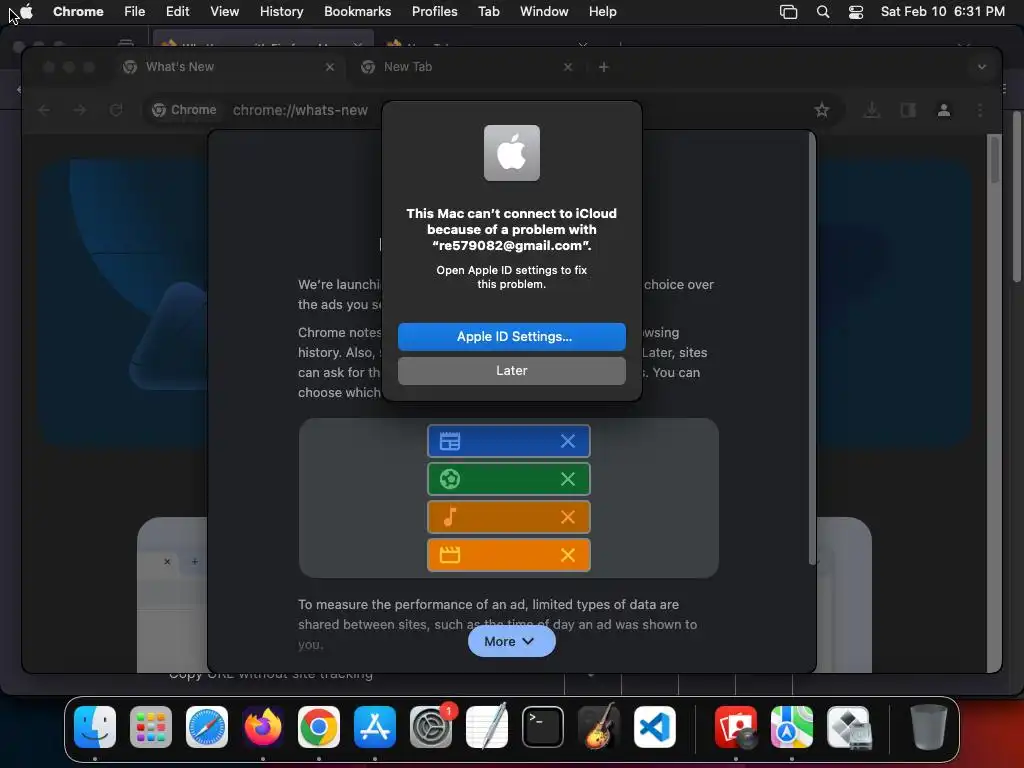
Task: Open the Chrome profile avatar
Action: 944,110
